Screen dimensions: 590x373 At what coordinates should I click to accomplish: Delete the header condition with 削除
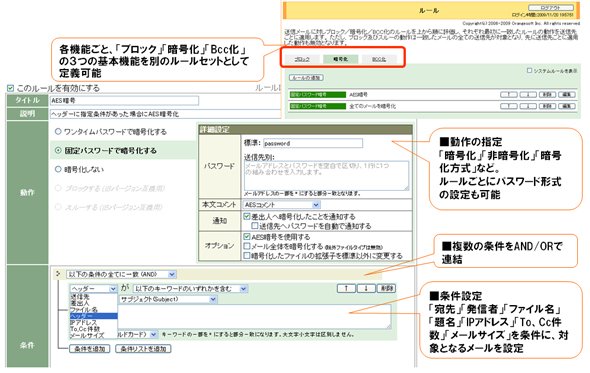pyautogui.click(x=386, y=288)
